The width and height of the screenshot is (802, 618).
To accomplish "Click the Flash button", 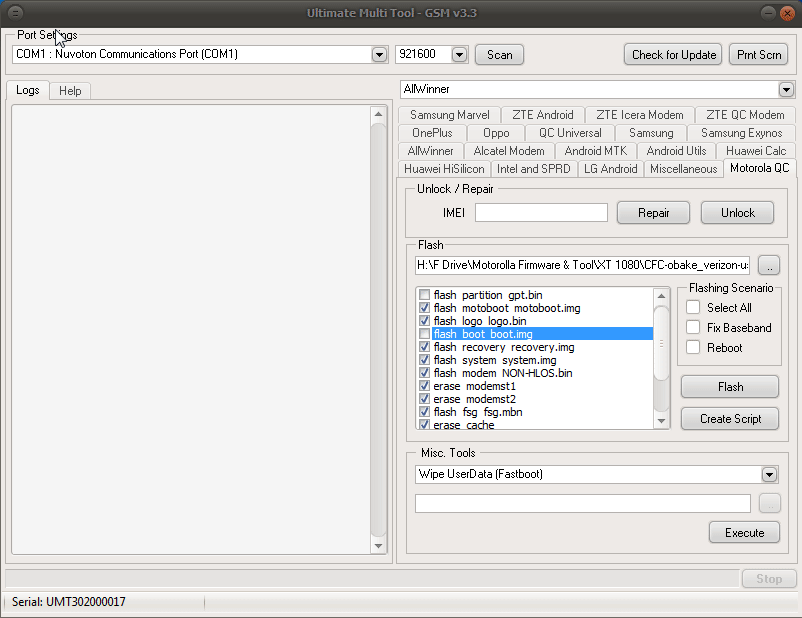I will point(730,387).
